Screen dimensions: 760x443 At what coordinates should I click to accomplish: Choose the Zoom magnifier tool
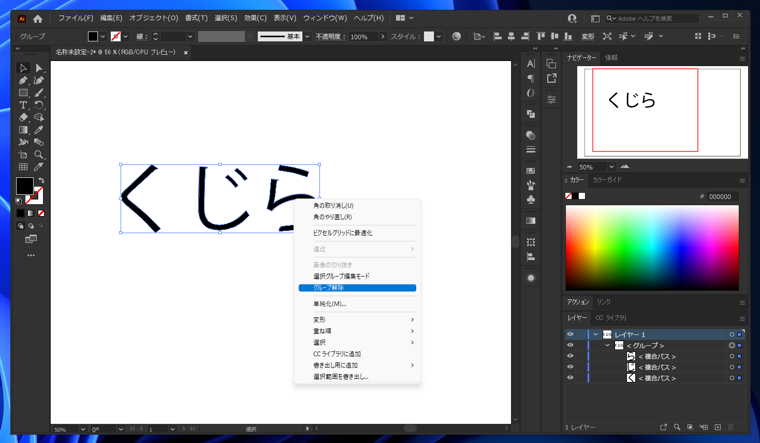point(39,155)
